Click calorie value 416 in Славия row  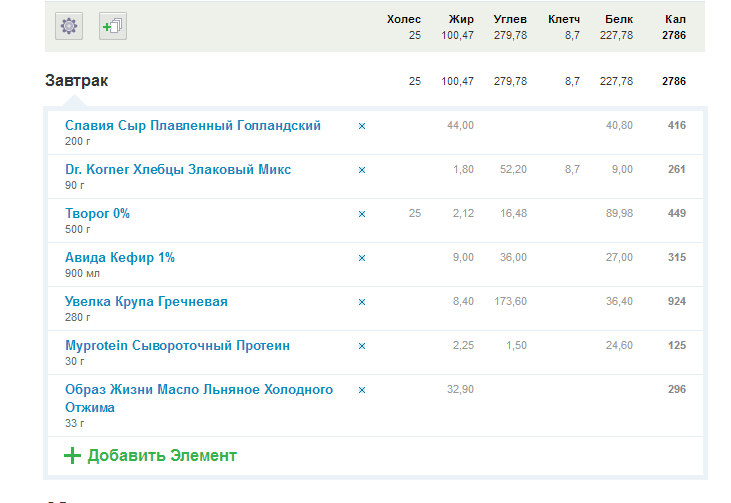coord(677,125)
